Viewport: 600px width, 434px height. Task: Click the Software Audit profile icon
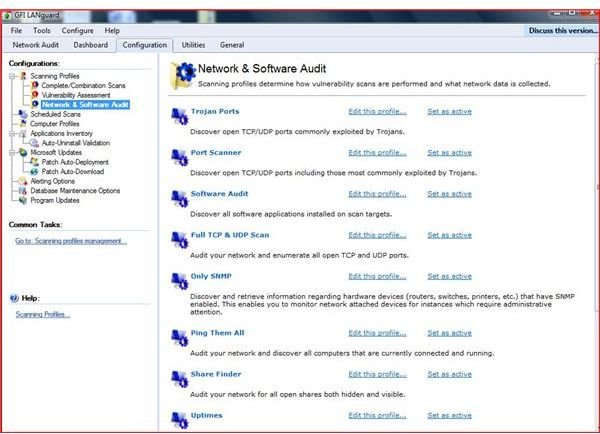point(179,199)
